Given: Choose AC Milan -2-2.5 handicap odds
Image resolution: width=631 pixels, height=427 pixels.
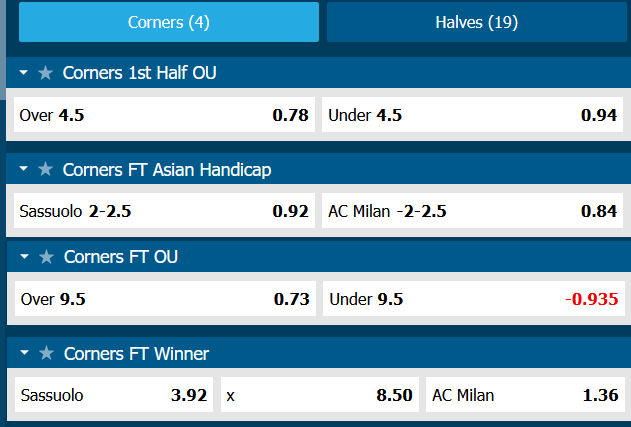Looking at the screenshot, I should click(472, 211).
